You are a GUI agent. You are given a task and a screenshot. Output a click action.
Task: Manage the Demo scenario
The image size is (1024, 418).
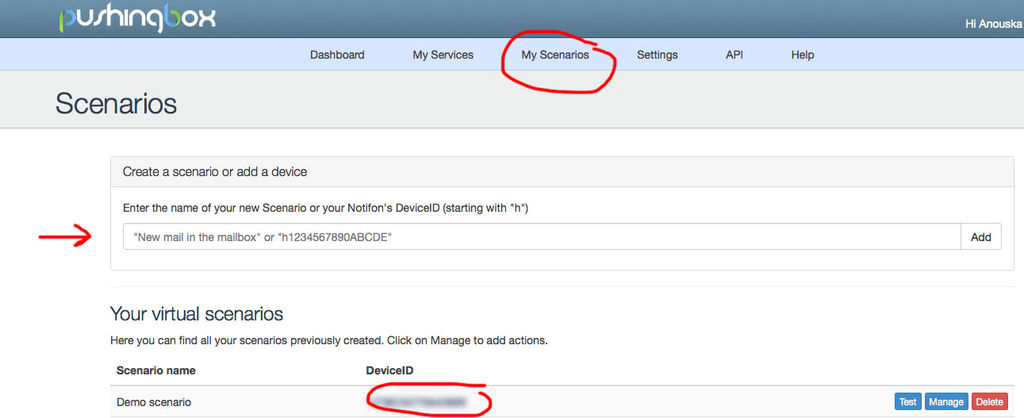(945, 402)
